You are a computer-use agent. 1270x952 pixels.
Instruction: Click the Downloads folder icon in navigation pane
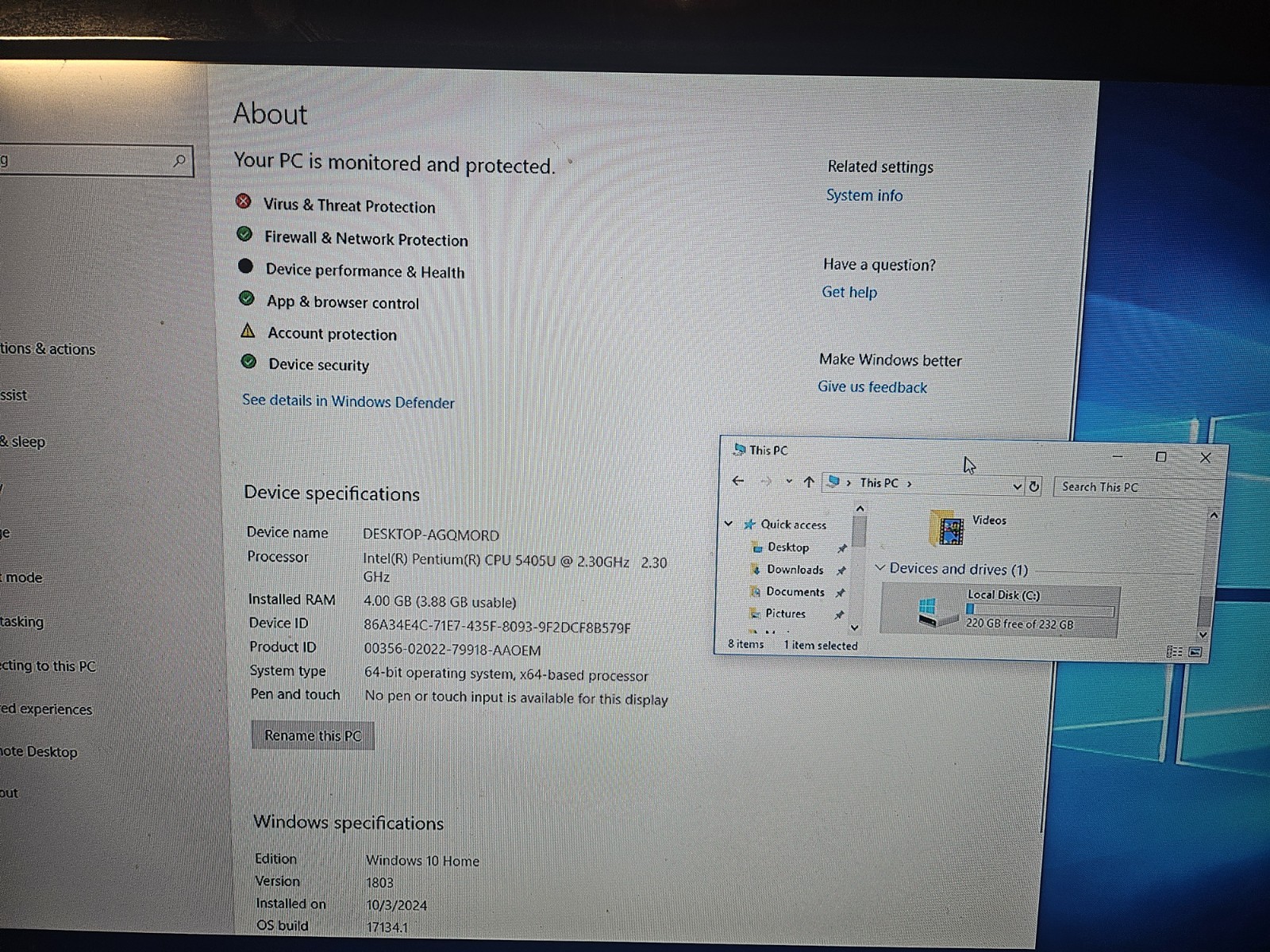[756, 569]
